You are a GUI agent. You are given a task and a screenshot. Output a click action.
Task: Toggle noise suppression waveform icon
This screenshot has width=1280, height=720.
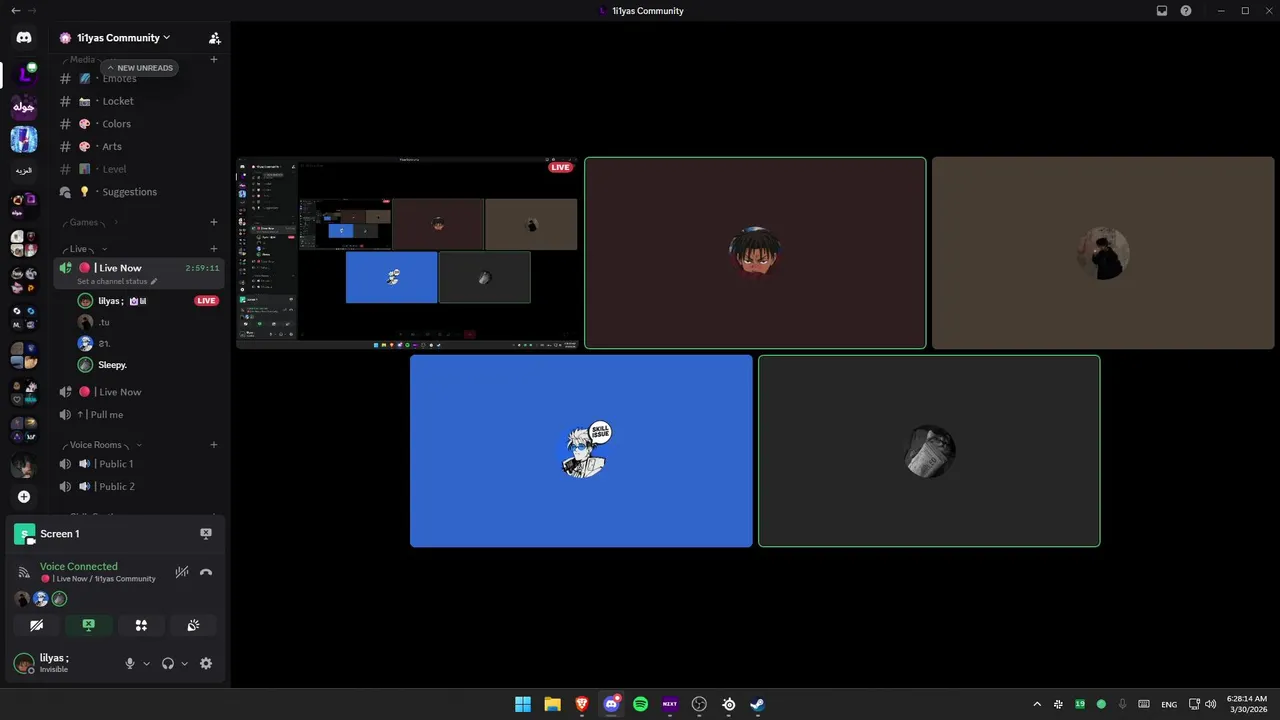182,573
